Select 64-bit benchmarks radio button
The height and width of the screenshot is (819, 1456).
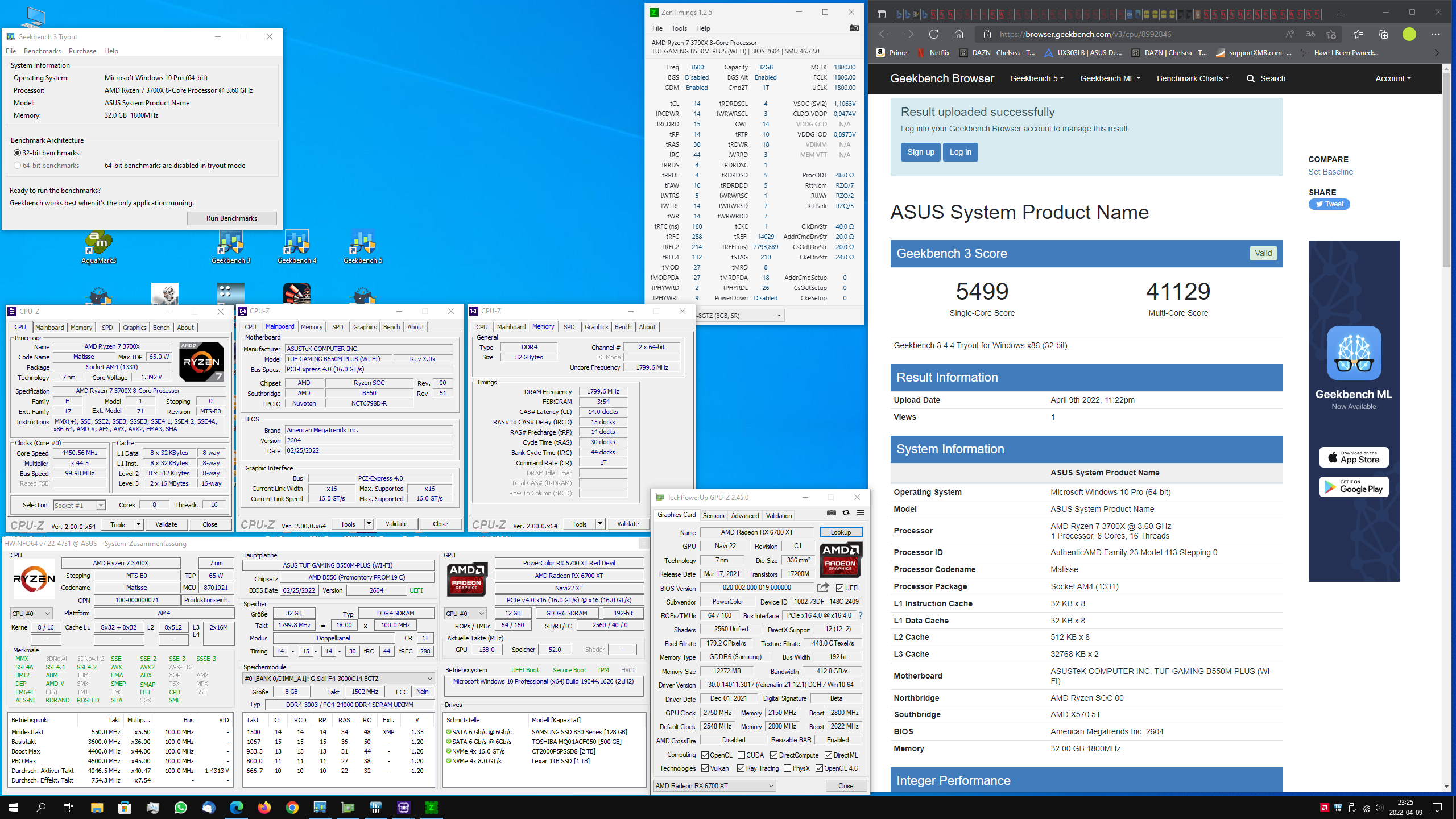click(x=17, y=166)
